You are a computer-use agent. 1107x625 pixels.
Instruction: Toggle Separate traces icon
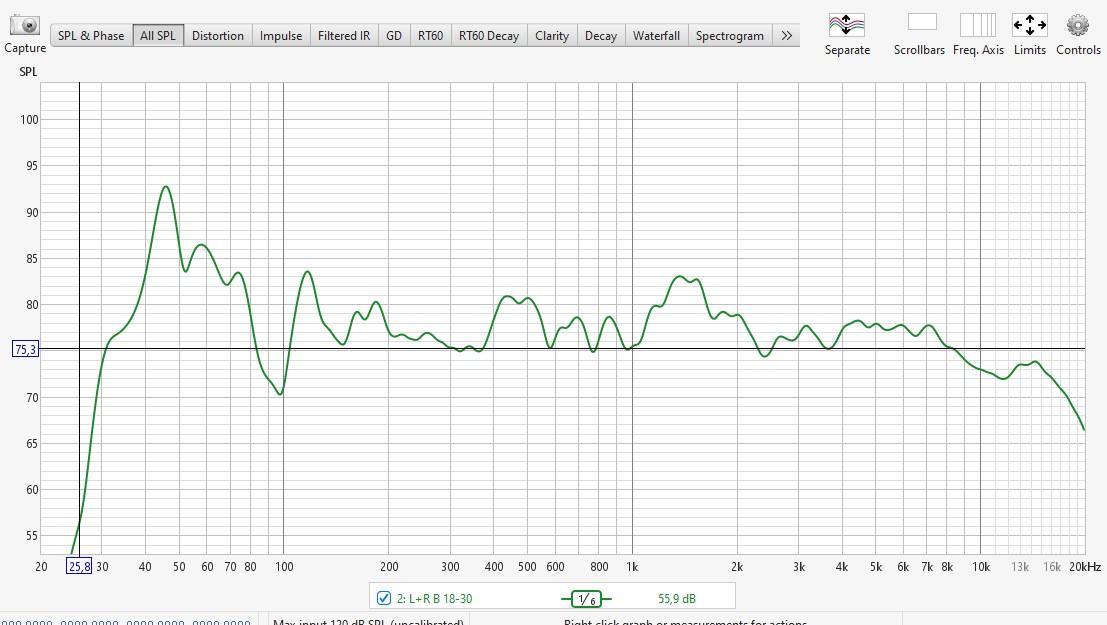pyautogui.click(x=847, y=25)
